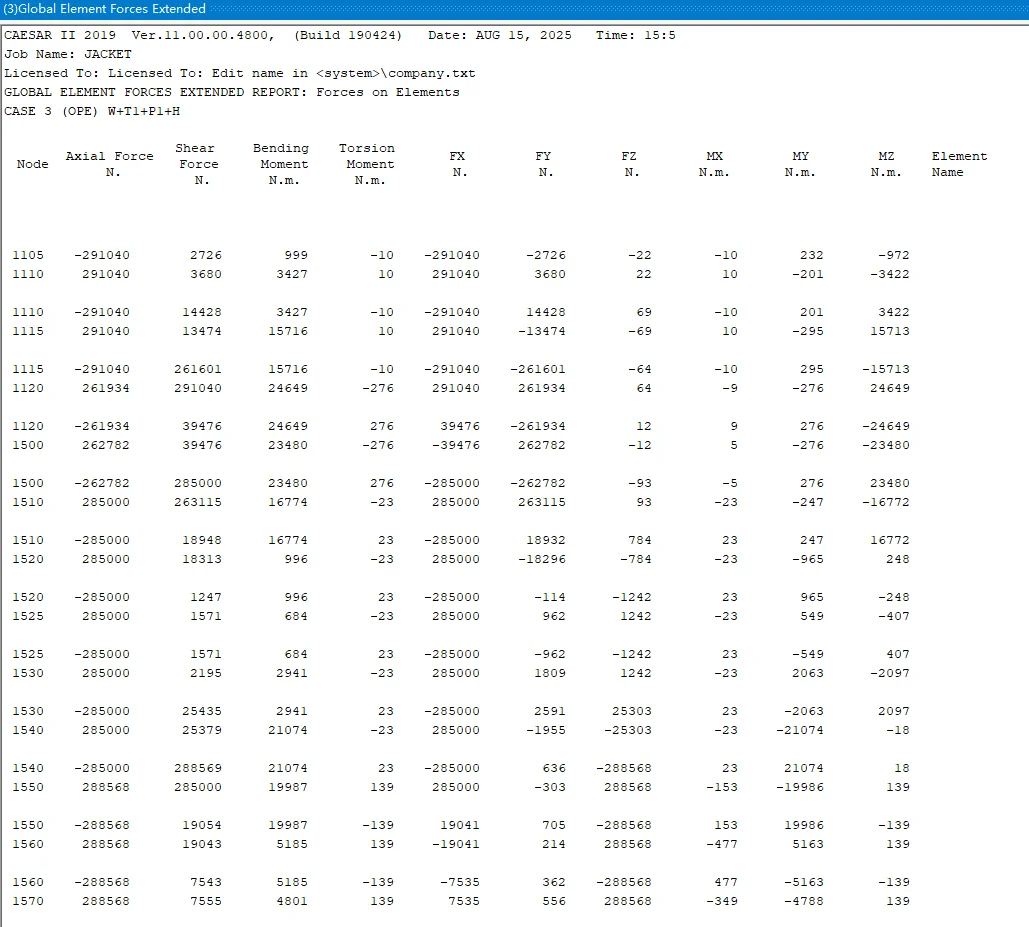Click the FZ column header
Image resolution: width=1029 pixels, height=927 pixels.
[x=630, y=164]
